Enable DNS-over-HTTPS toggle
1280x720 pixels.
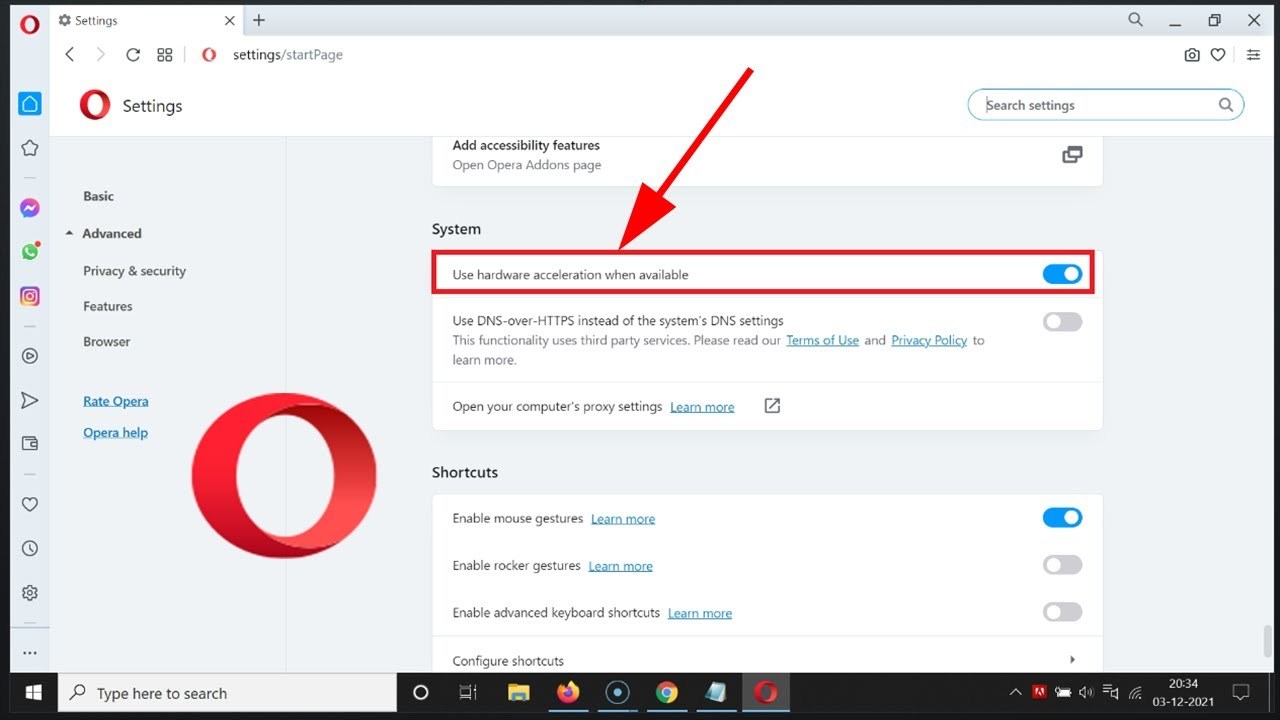pyautogui.click(x=1062, y=322)
